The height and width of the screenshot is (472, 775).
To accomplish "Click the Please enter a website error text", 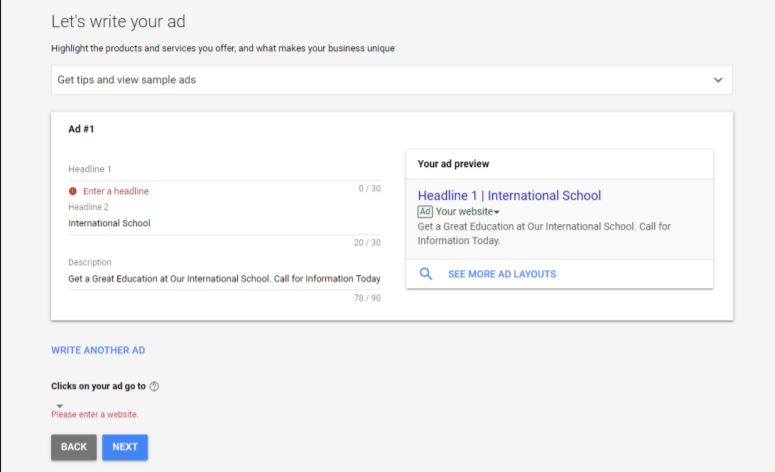I will coord(95,415).
